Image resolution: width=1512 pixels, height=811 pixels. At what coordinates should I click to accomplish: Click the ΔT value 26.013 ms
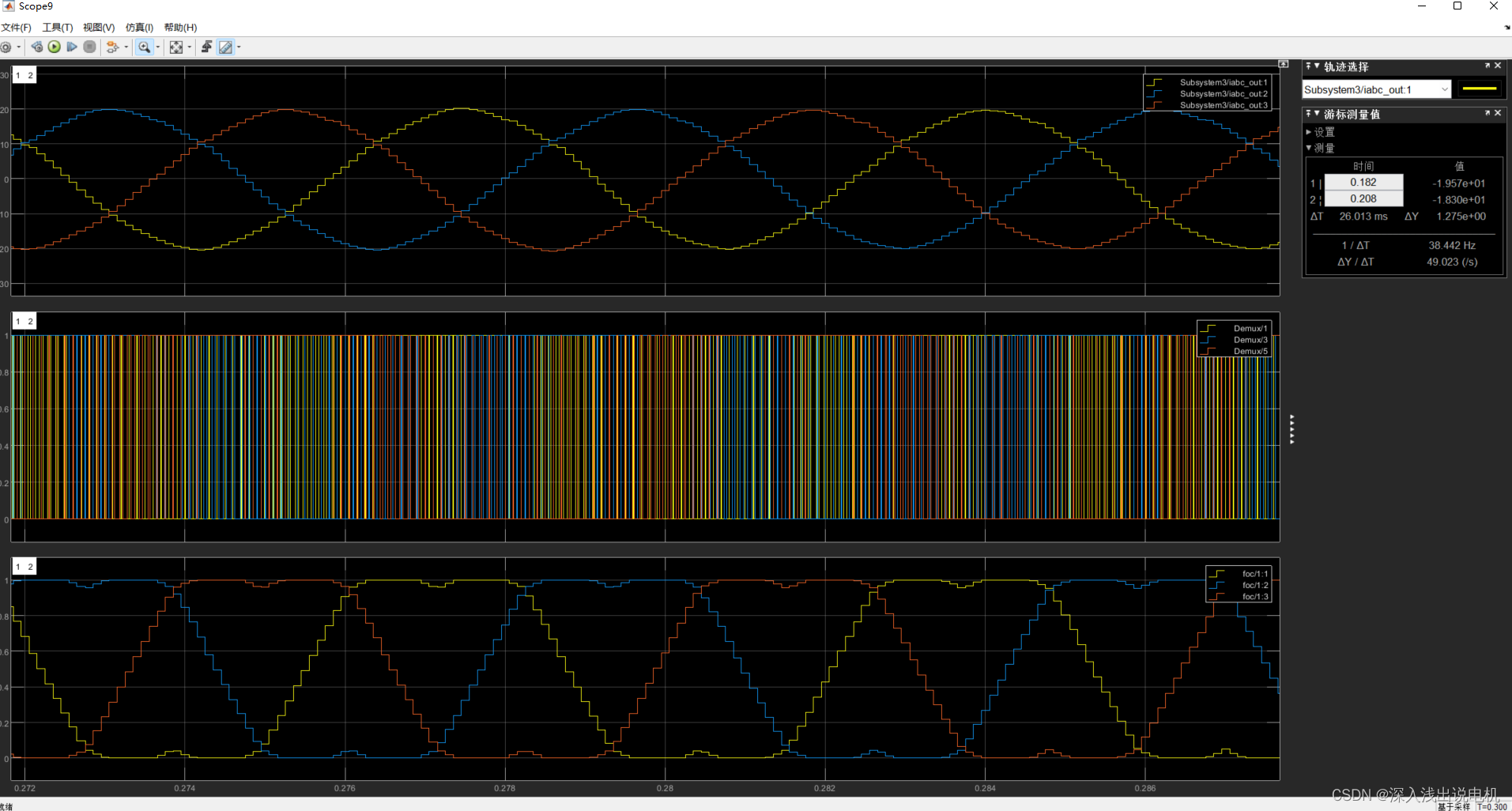click(1363, 217)
